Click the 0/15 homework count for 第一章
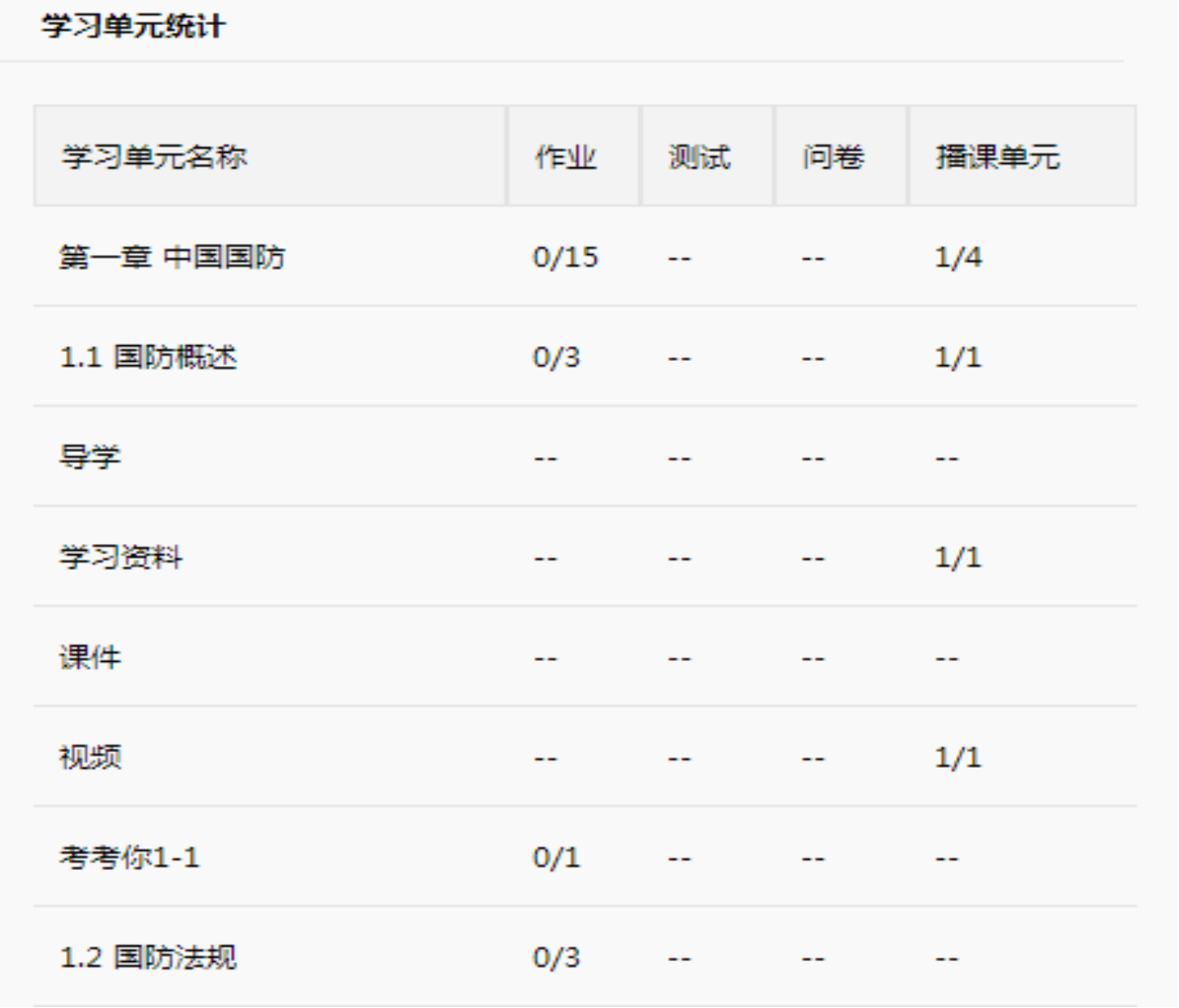 click(566, 257)
